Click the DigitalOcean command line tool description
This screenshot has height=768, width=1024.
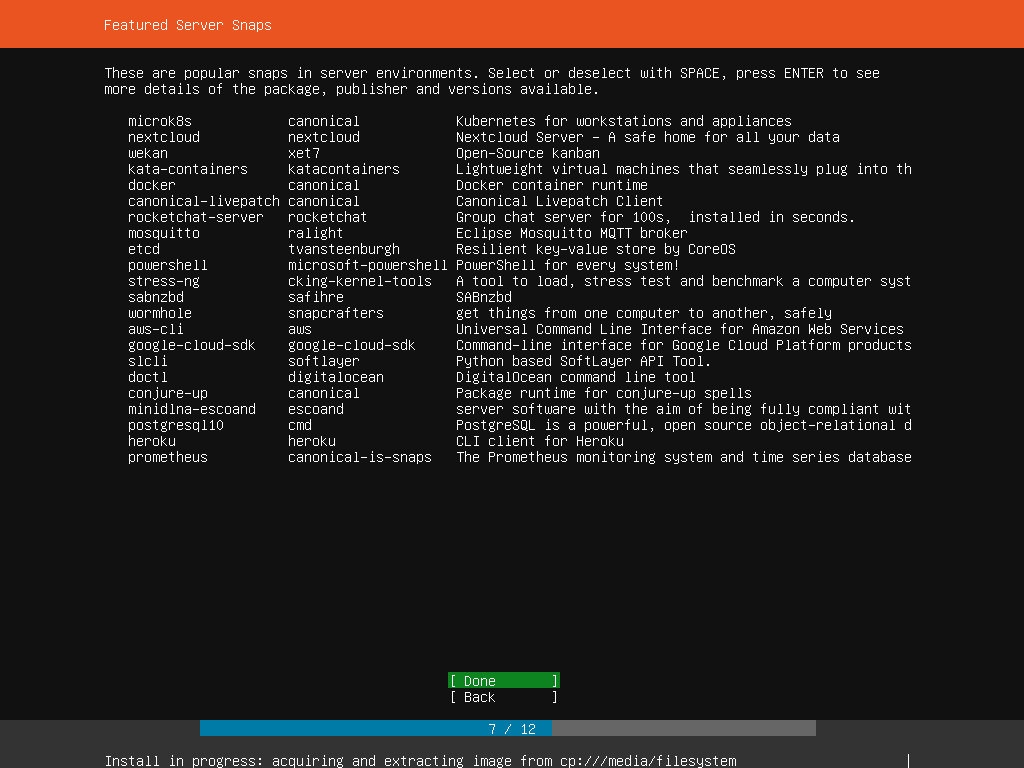[x=575, y=377]
